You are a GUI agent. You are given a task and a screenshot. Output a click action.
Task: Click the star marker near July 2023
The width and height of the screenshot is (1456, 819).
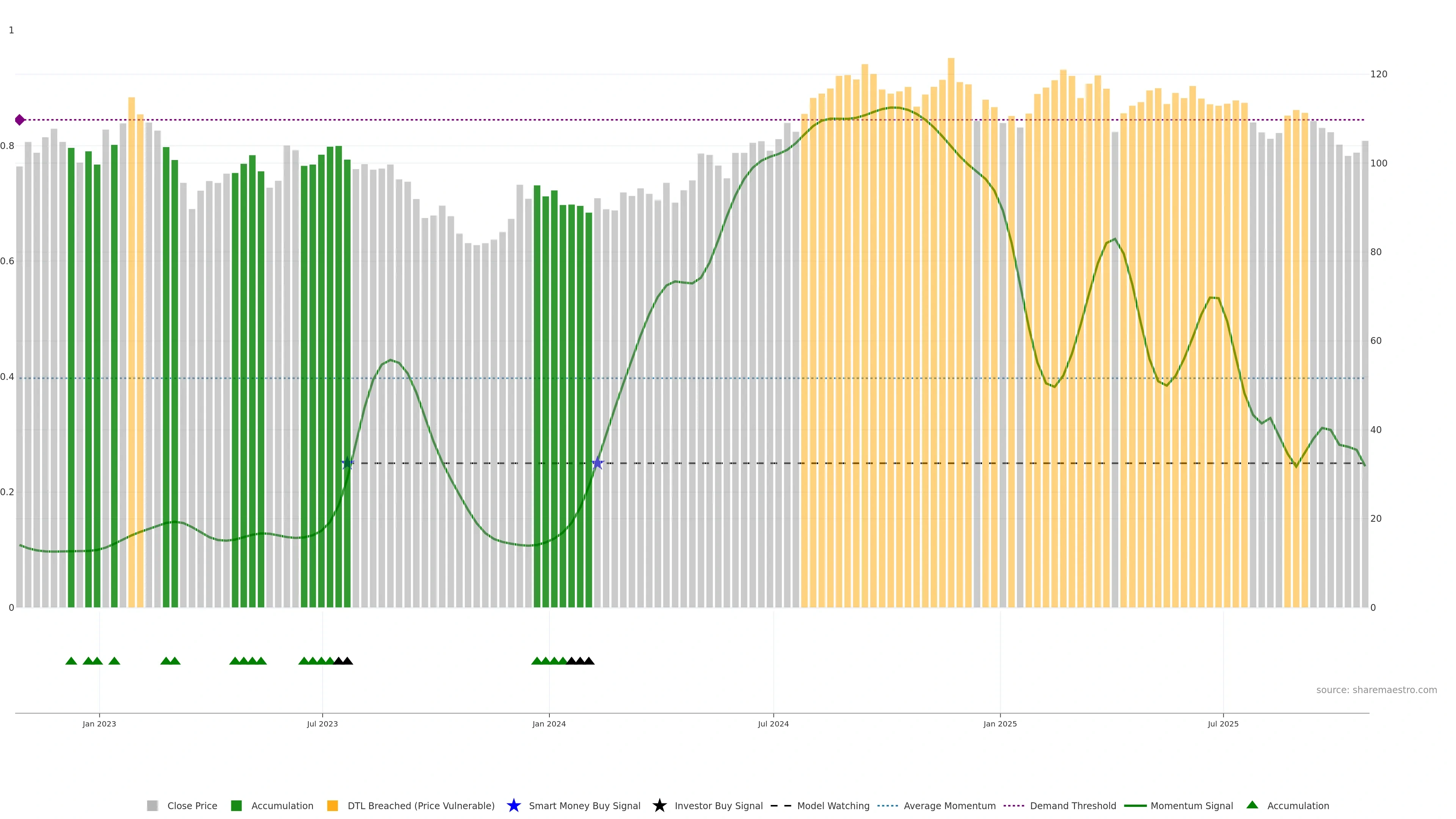[x=348, y=463]
